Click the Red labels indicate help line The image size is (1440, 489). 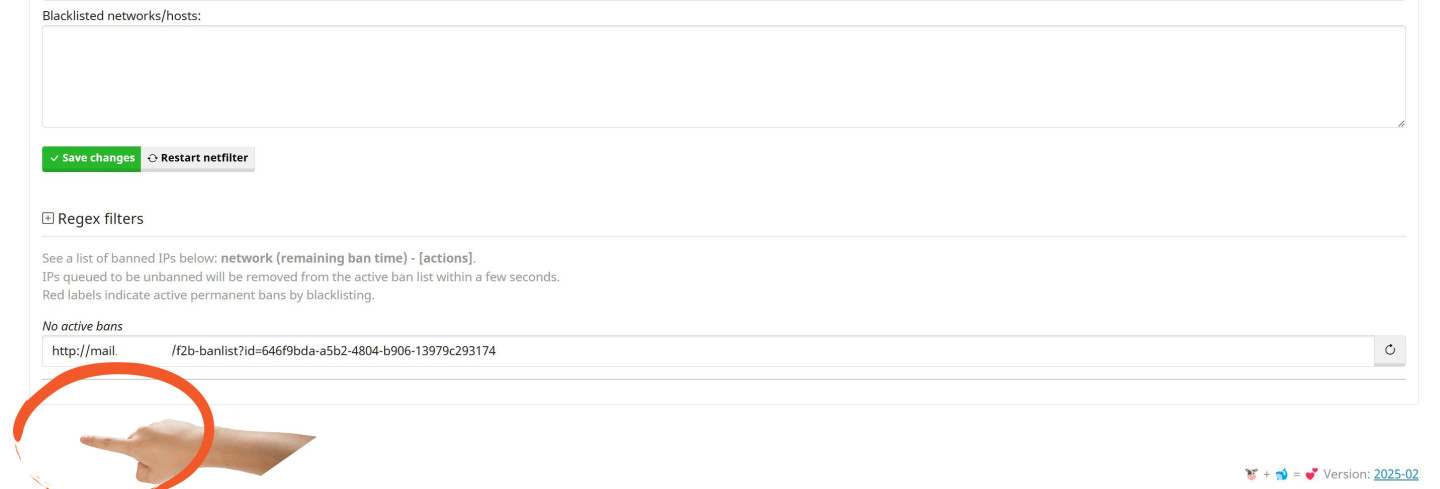click(208, 295)
